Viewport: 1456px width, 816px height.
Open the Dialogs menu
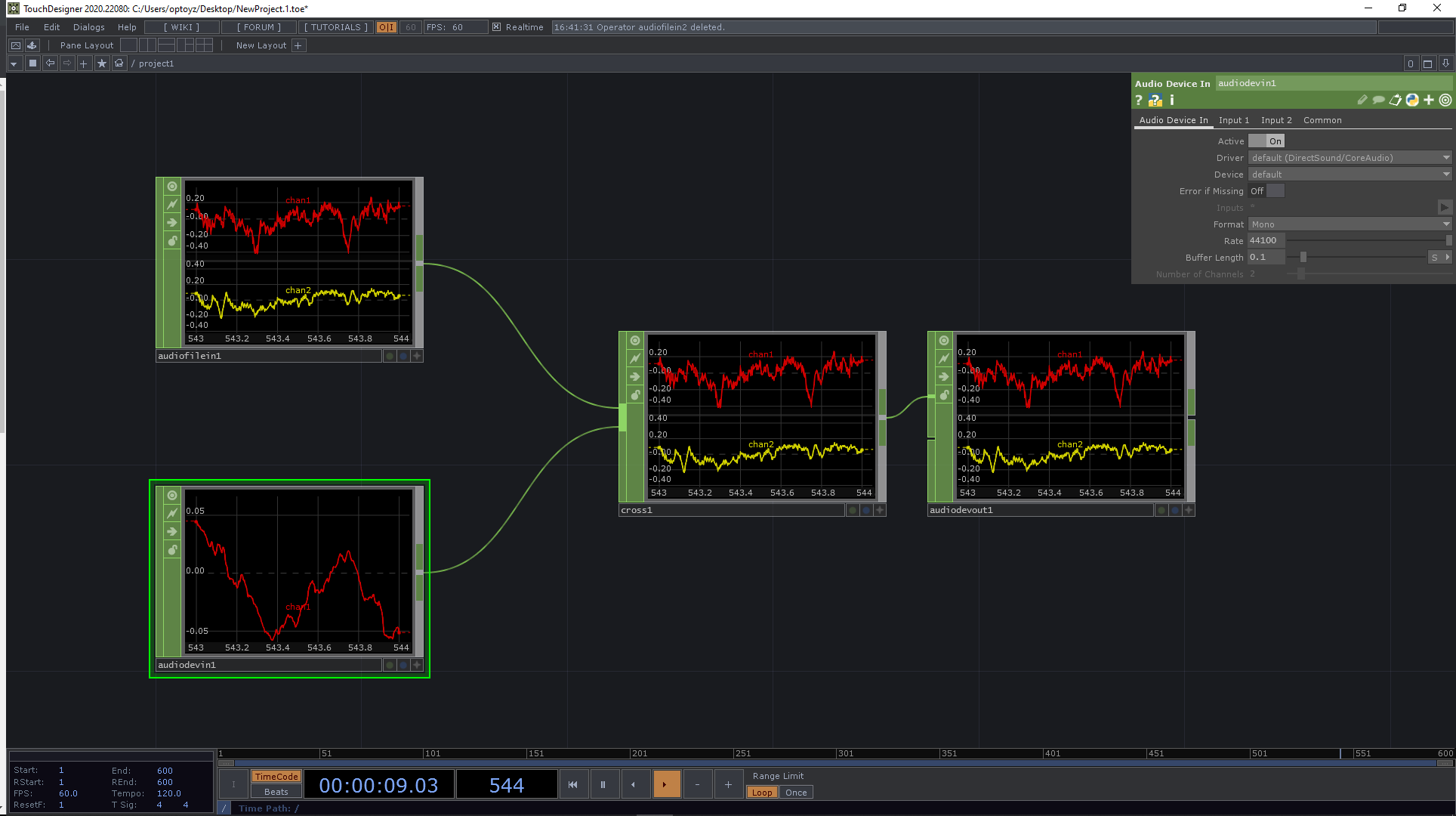(x=88, y=26)
